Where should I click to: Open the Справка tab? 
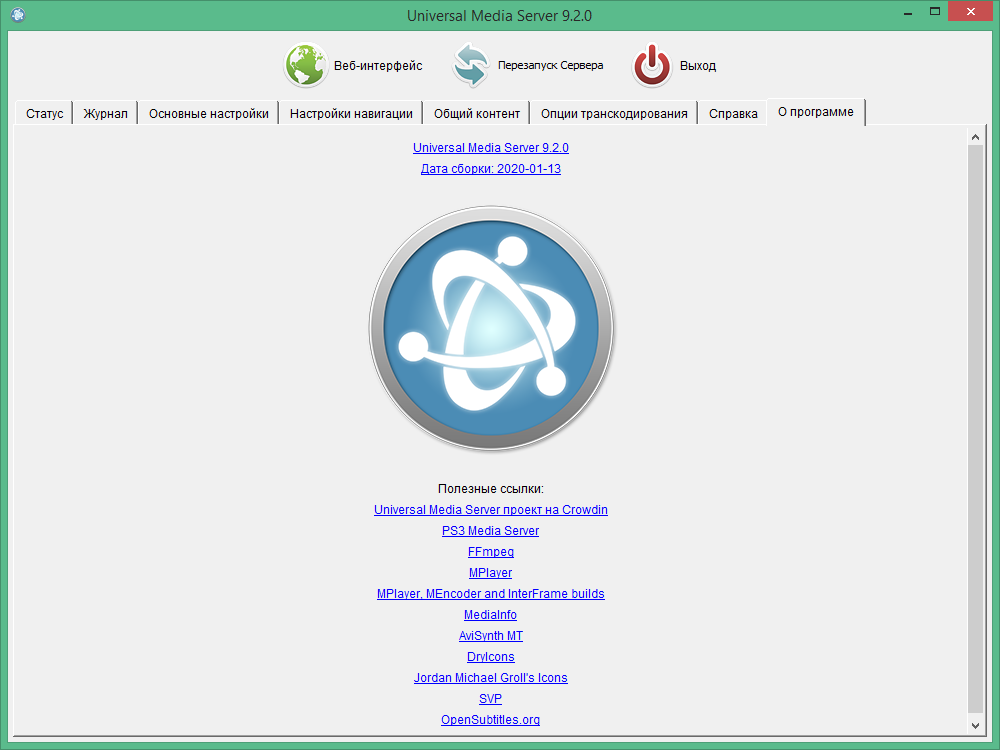pos(733,113)
